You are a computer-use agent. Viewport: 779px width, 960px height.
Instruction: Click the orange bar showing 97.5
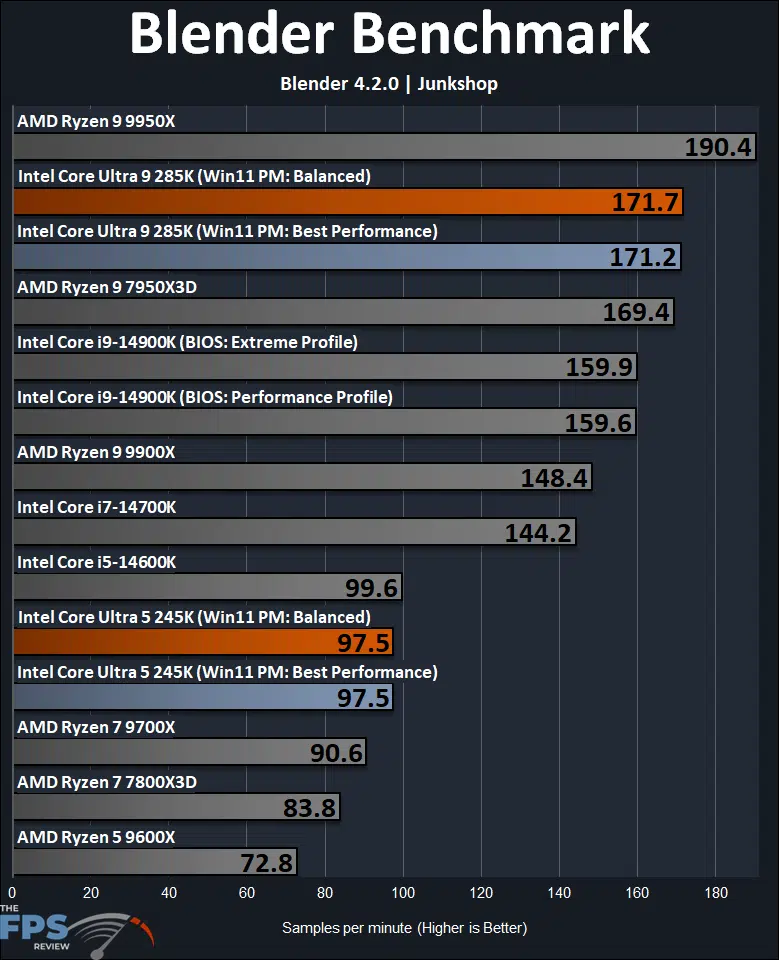tap(203, 643)
